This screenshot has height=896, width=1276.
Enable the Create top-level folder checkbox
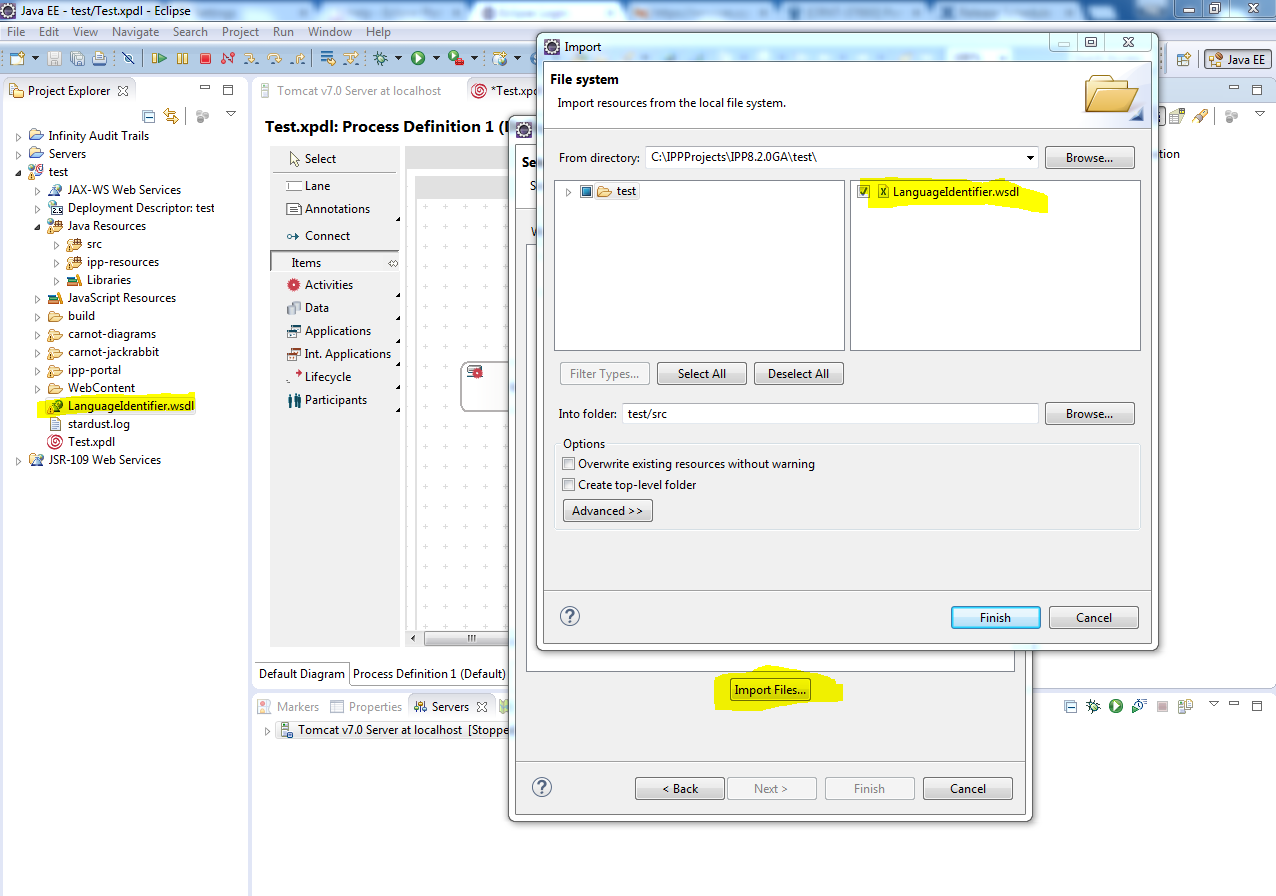569,485
